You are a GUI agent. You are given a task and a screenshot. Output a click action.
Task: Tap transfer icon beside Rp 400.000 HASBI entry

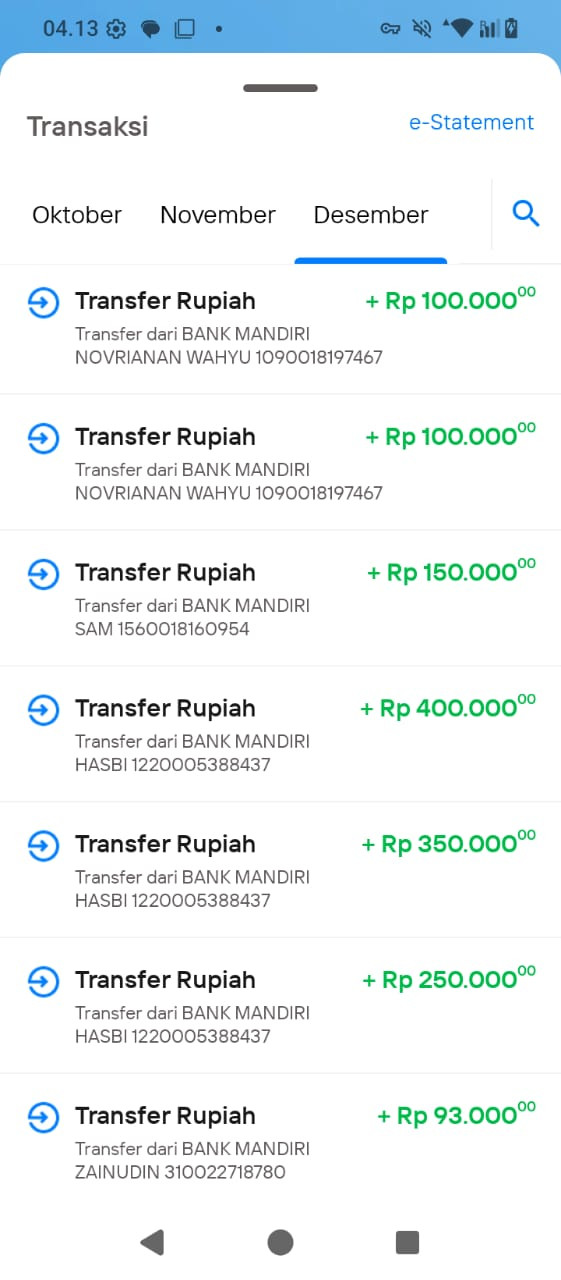point(43,710)
